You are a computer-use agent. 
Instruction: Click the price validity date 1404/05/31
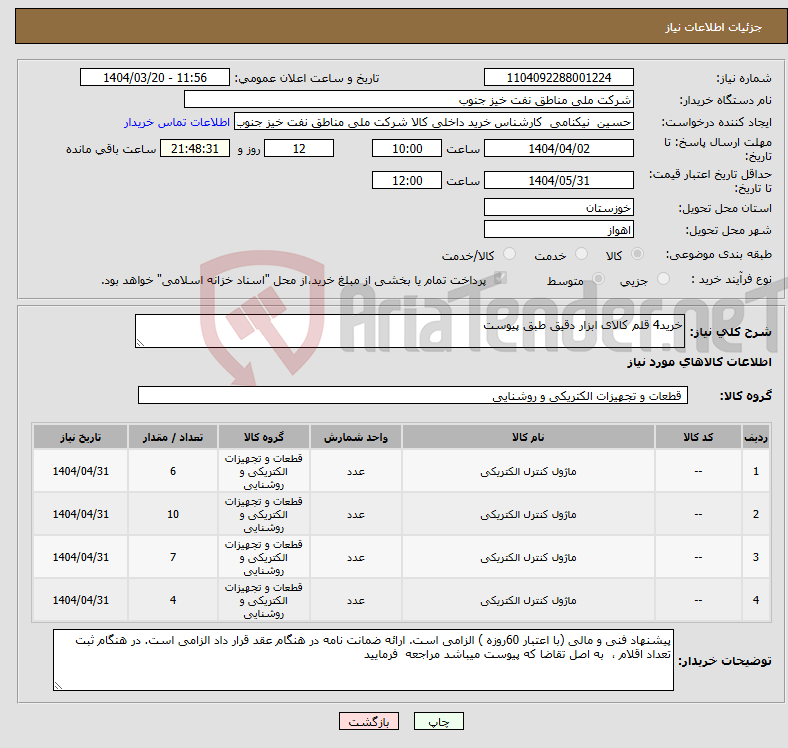(559, 180)
